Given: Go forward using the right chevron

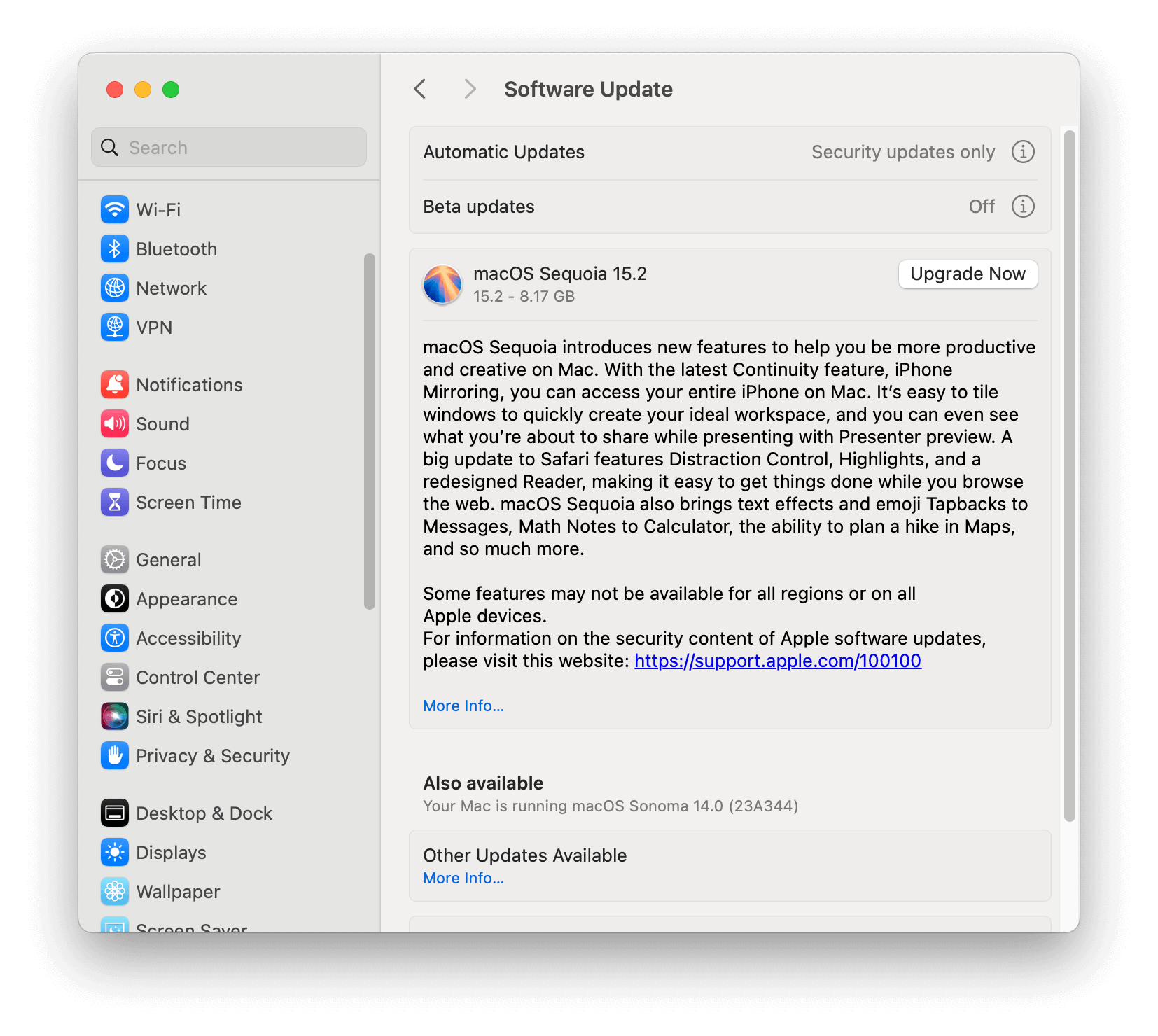Looking at the screenshot, I should [x=470, y=89].
